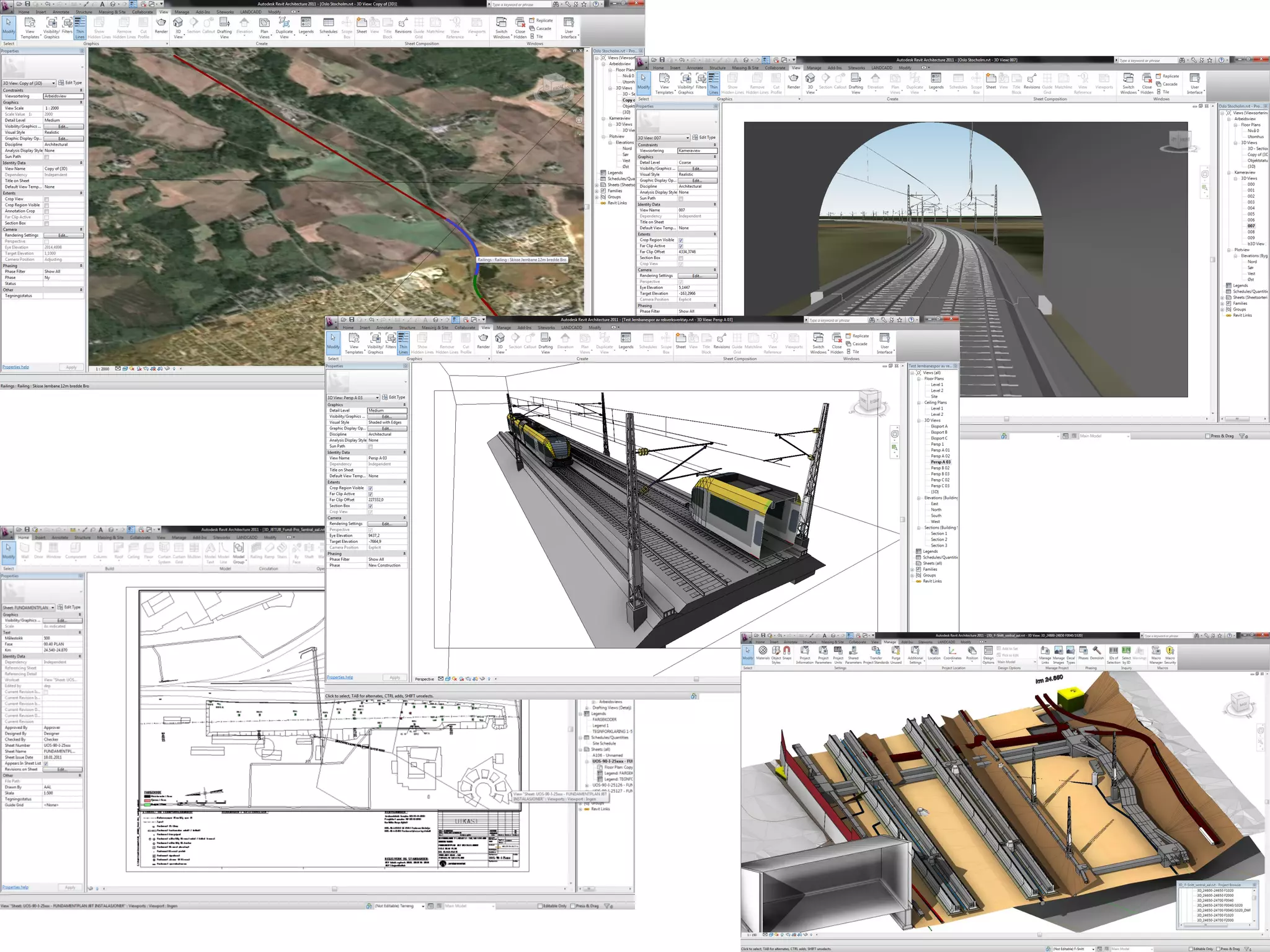This screenshot has height=952, width=1270.
Task: Enable Section Box in Copy of 3D properties
Action: click(47, 223)
